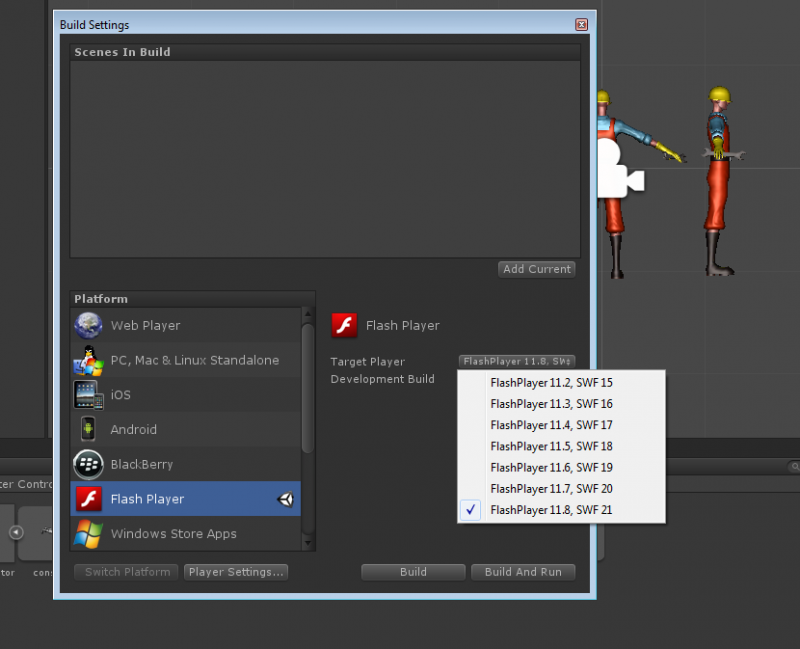Viewport: 800px width, 649px height.
Task: Close the Build Settings window
Action: pos(581,24)
